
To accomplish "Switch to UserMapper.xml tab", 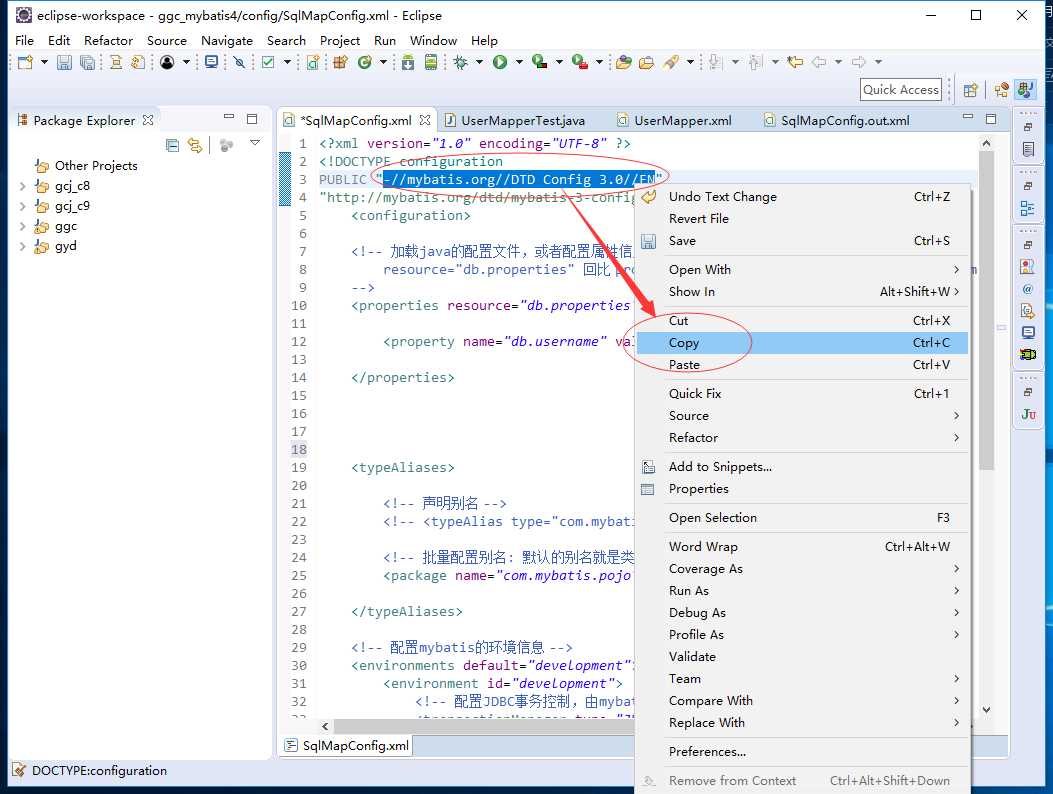I will [x=675, y=120].
